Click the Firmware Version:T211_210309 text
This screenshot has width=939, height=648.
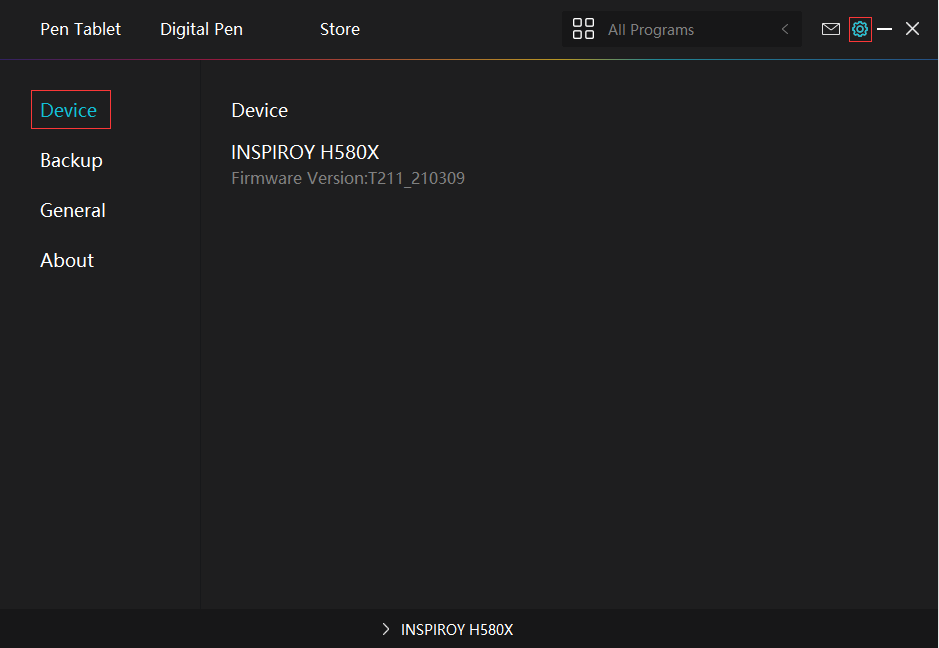pyautogui.click(x=348, y=178)
